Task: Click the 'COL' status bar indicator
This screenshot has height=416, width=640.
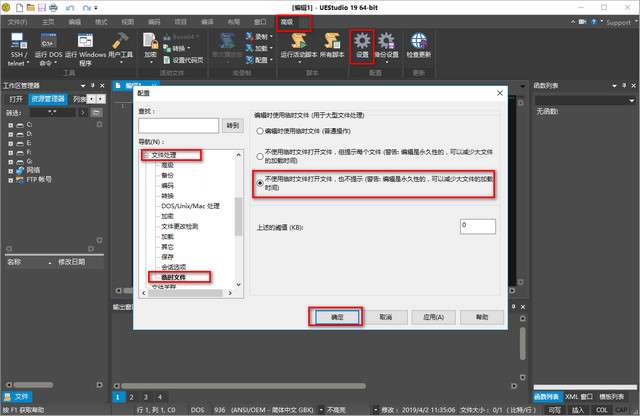Action: [602, 410]
